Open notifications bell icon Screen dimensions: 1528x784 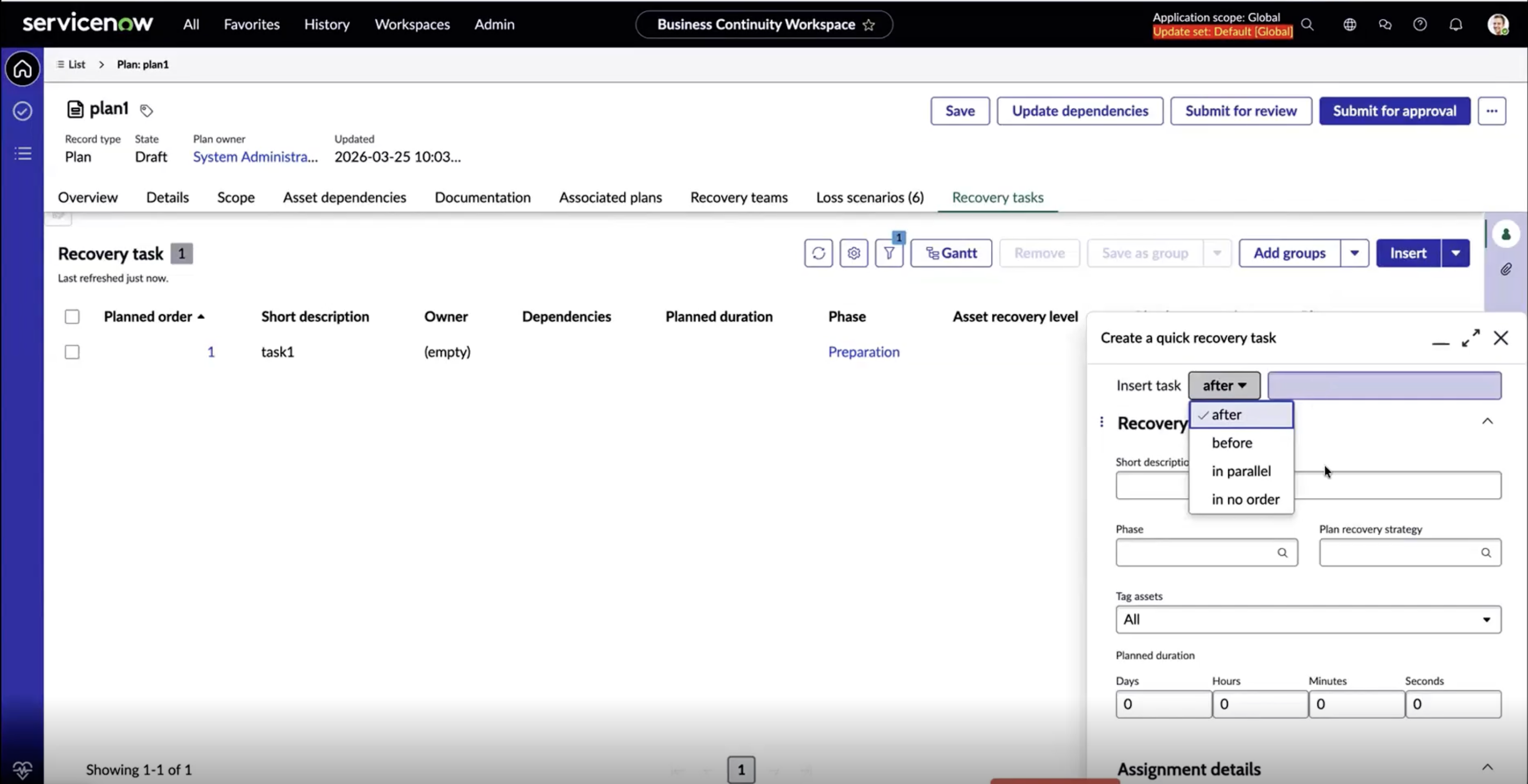[x=1455, y=24]
